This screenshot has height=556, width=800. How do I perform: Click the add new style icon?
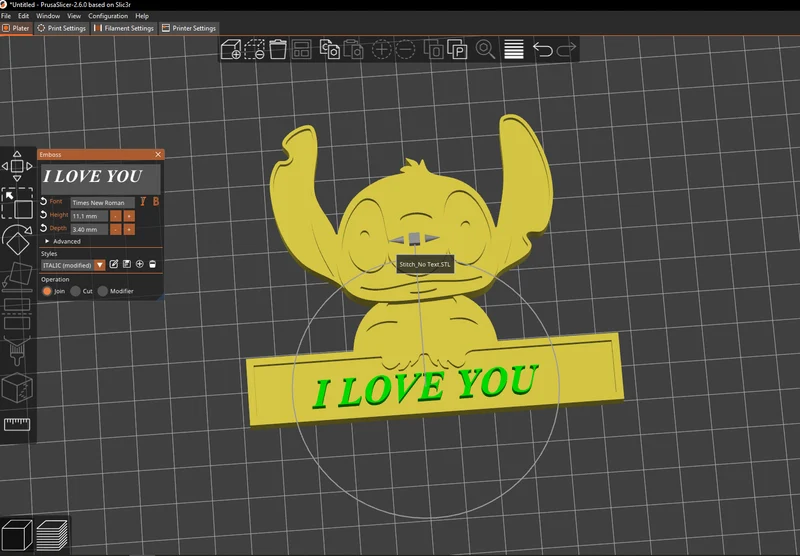tap(139, 264)
